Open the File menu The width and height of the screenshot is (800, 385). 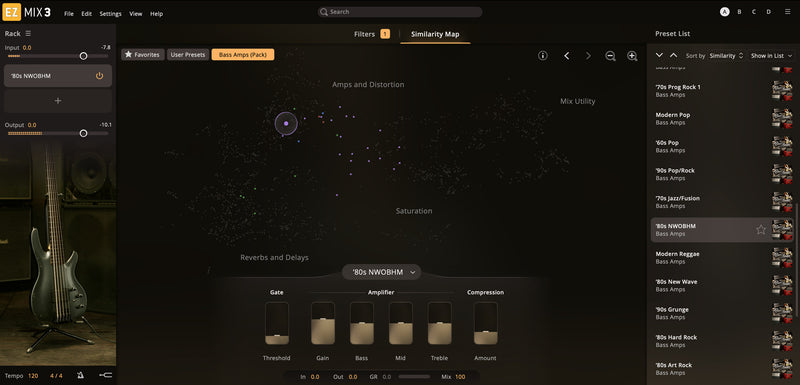coord(69,14)
